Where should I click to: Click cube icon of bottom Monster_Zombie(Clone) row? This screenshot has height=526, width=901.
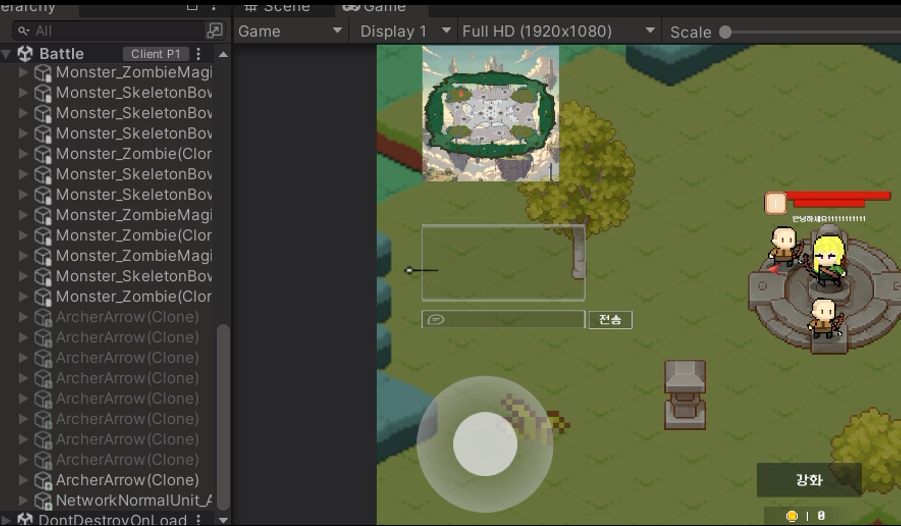coord(43,297)
